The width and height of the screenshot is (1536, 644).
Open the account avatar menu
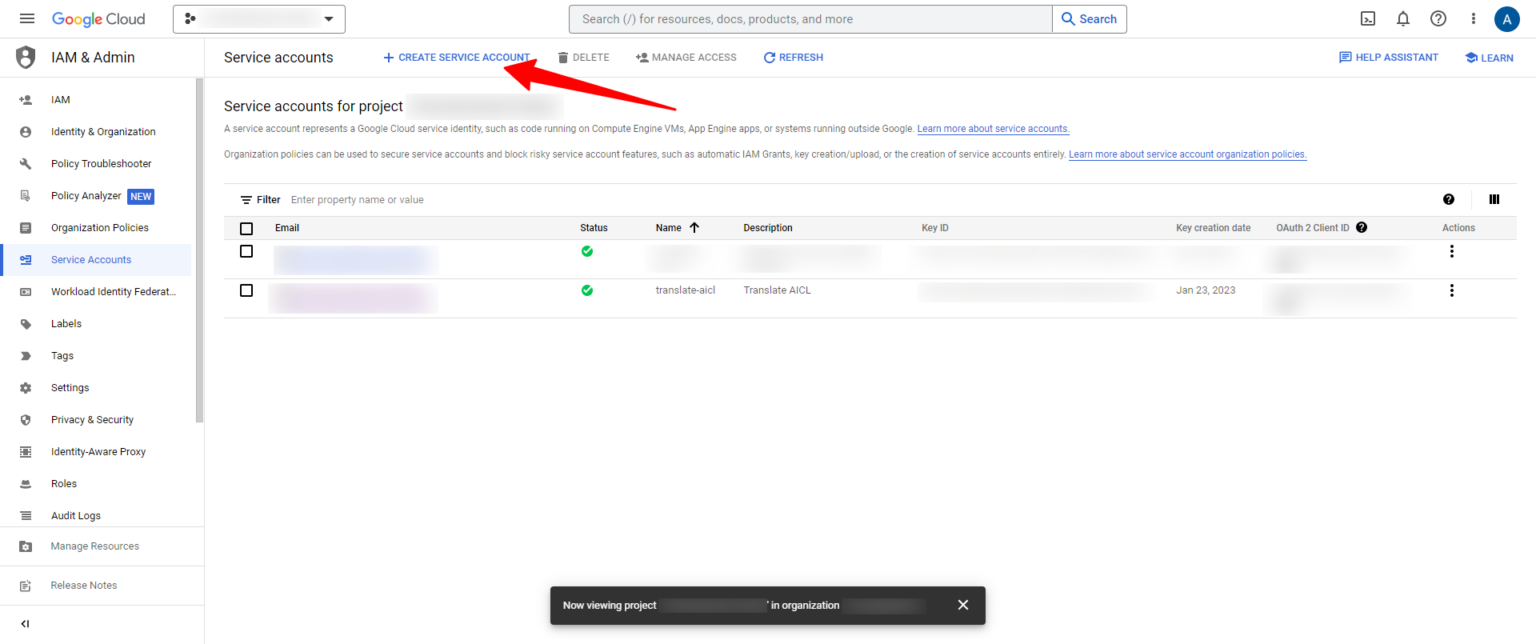1507,18
